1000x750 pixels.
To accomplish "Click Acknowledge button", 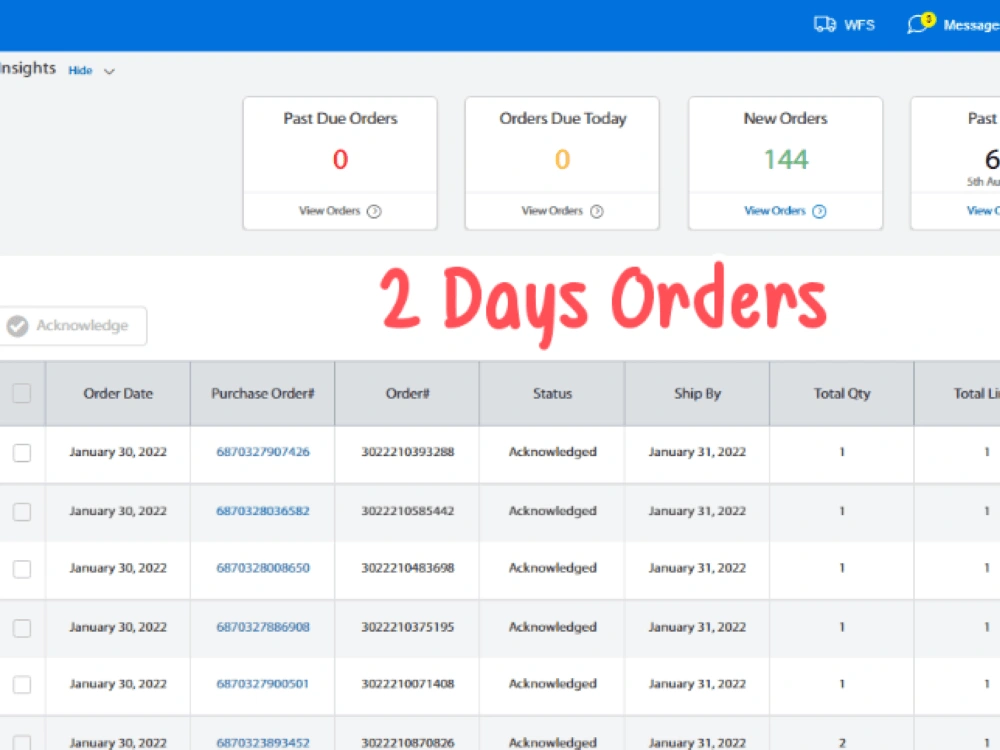I will coord(73,326).
